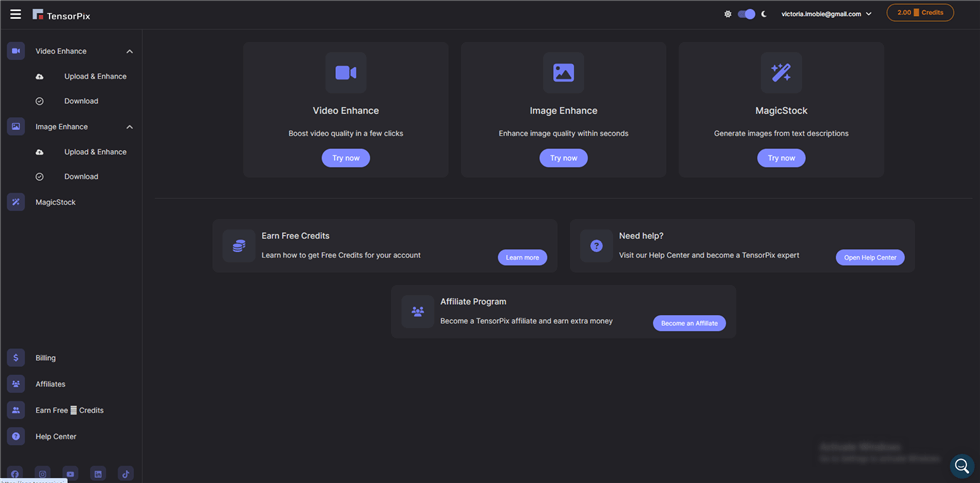Viewport: 980px width, 483px height.
Task: Click the 2.00 Credits button
Action: coord(920,12)
